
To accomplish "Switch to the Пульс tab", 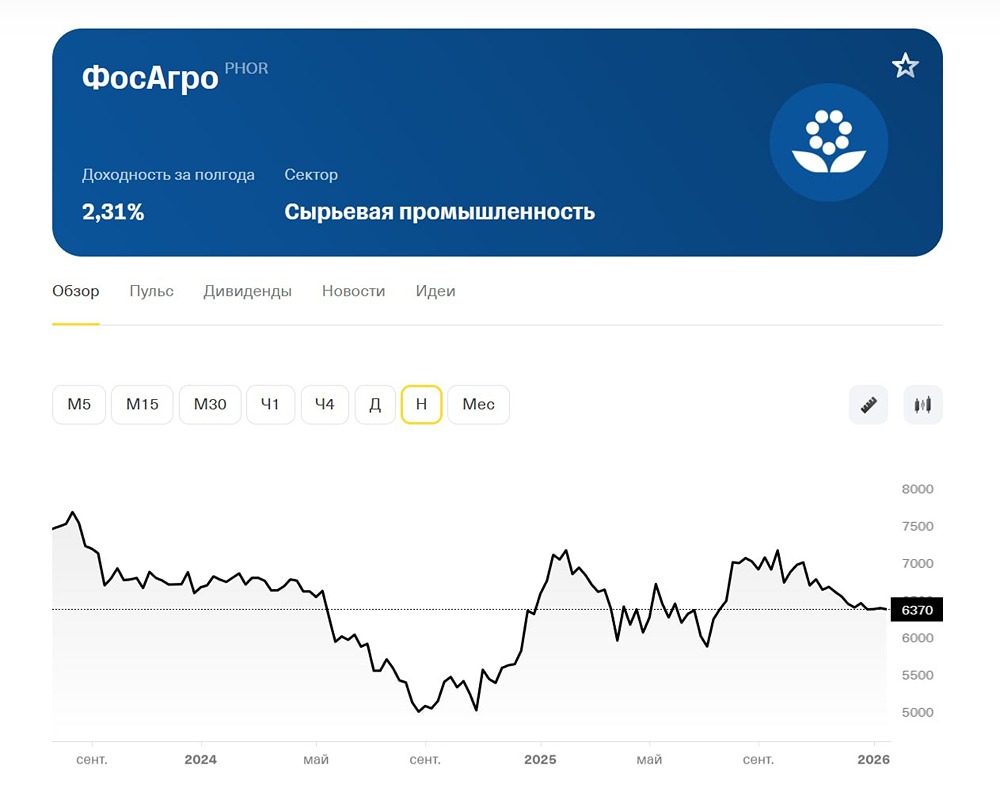I will 151,291.
